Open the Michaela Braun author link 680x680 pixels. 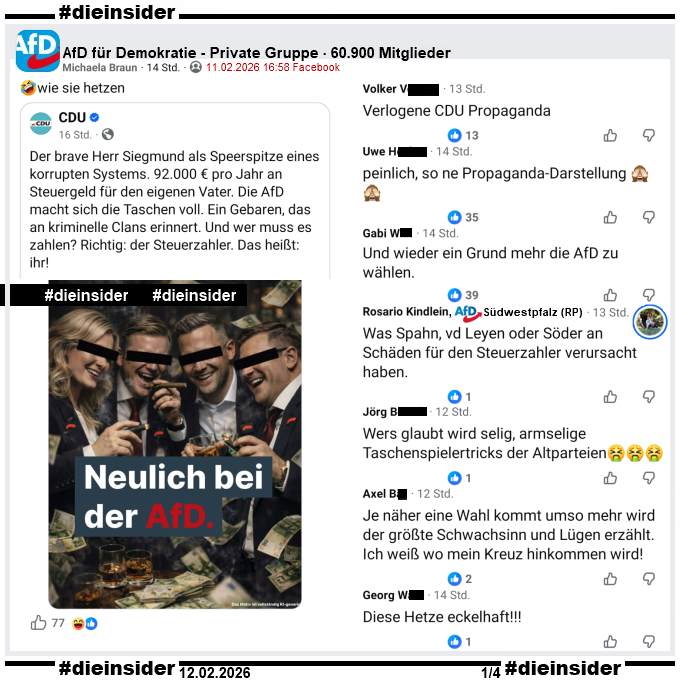(x=100, y=68)
